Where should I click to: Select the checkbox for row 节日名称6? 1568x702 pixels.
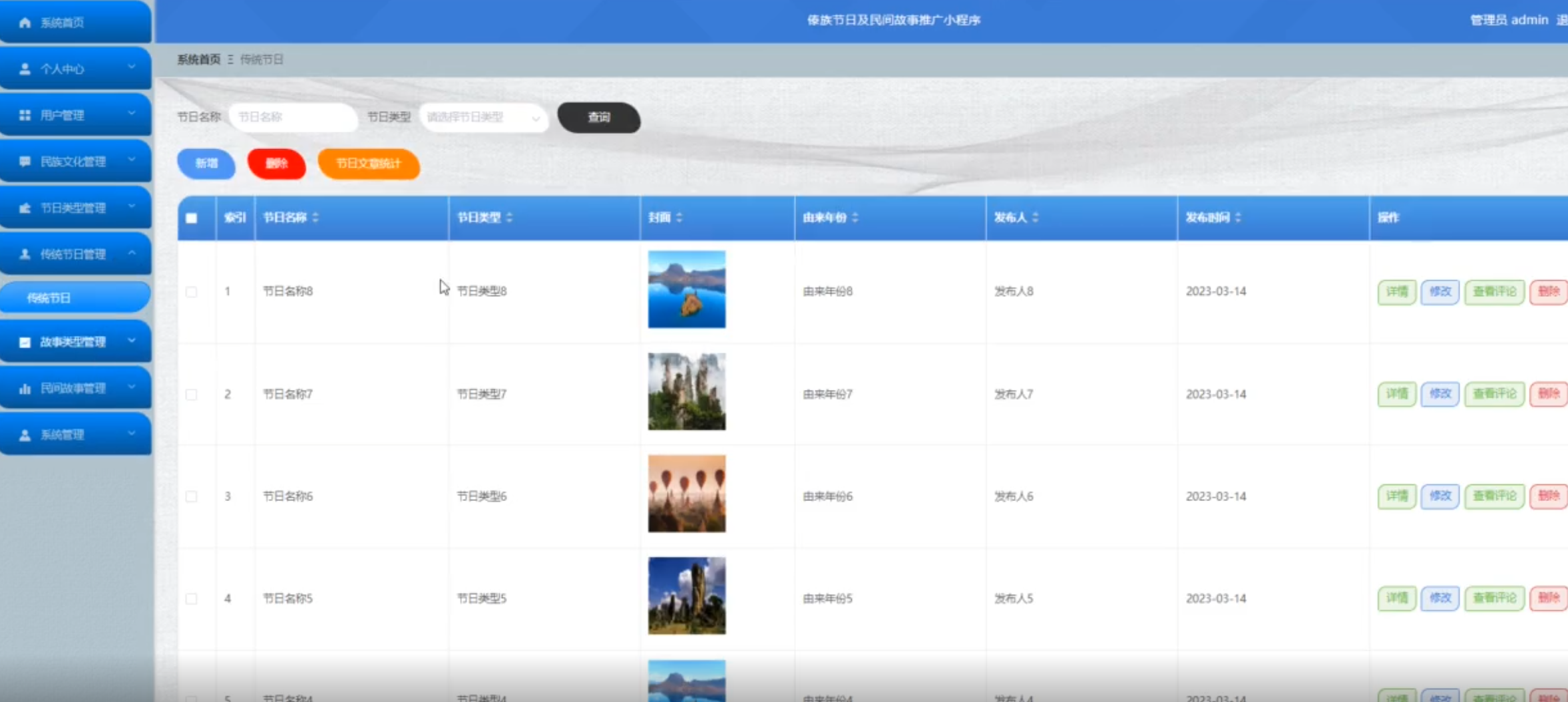pyautogui.click(x=192, y=496)
